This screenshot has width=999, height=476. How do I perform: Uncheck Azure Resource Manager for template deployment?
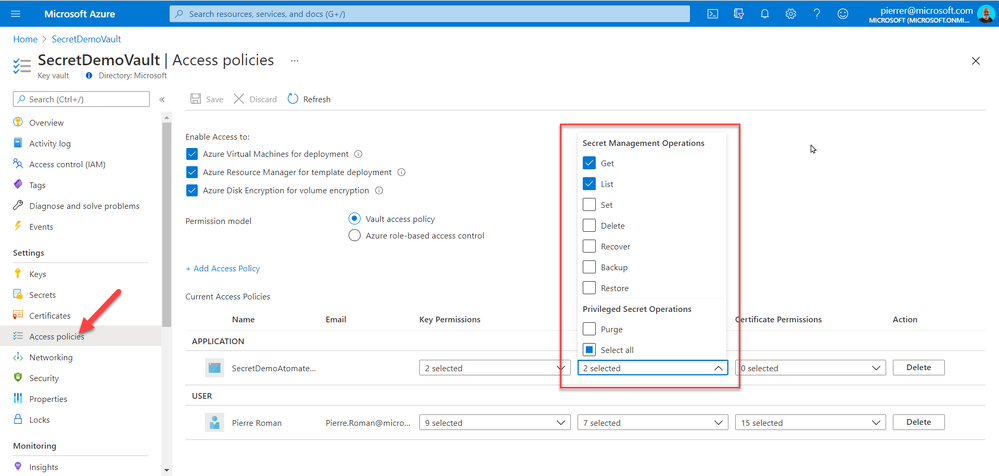coord(192,172)
